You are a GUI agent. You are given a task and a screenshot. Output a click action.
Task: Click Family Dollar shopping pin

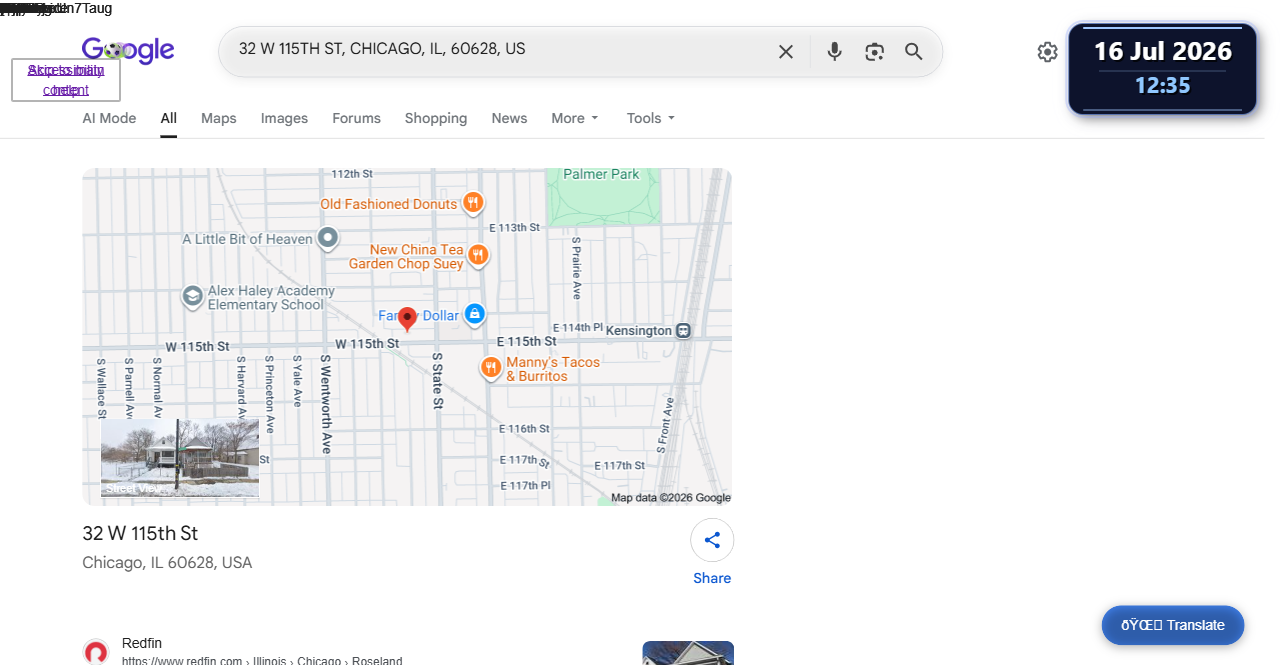point(474,314)
